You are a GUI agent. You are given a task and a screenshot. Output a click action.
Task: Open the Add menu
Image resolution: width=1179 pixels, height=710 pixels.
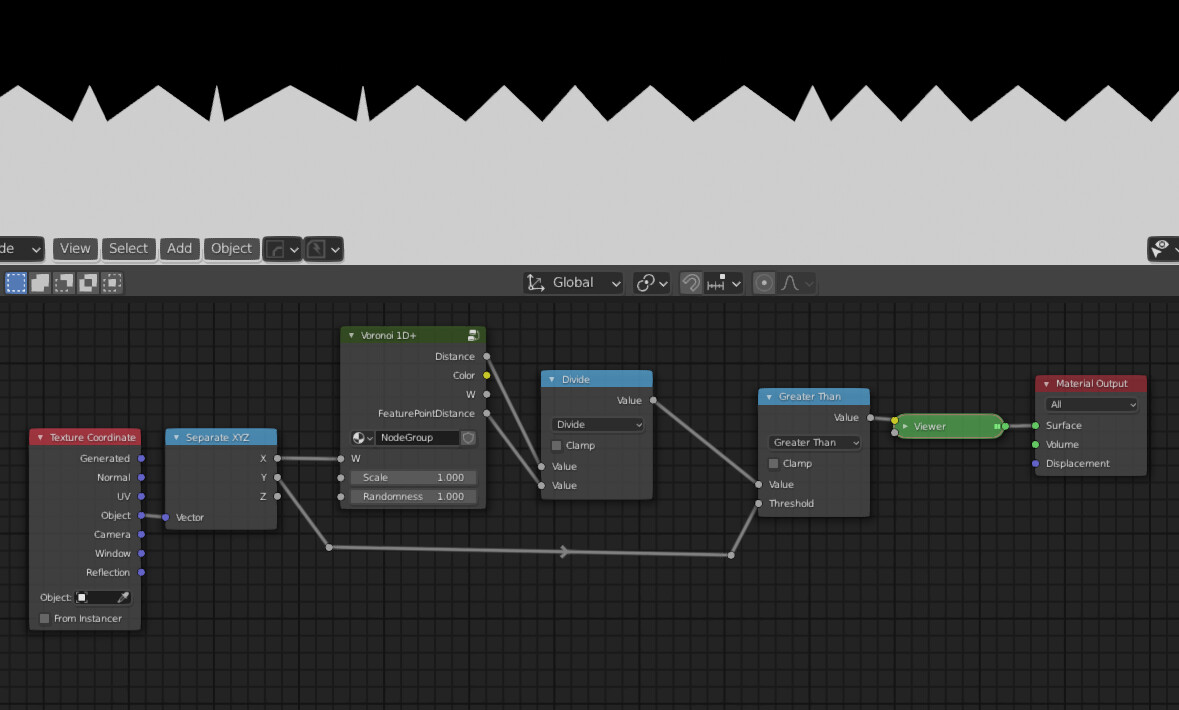pyautogui.click(x=180, y=249)
